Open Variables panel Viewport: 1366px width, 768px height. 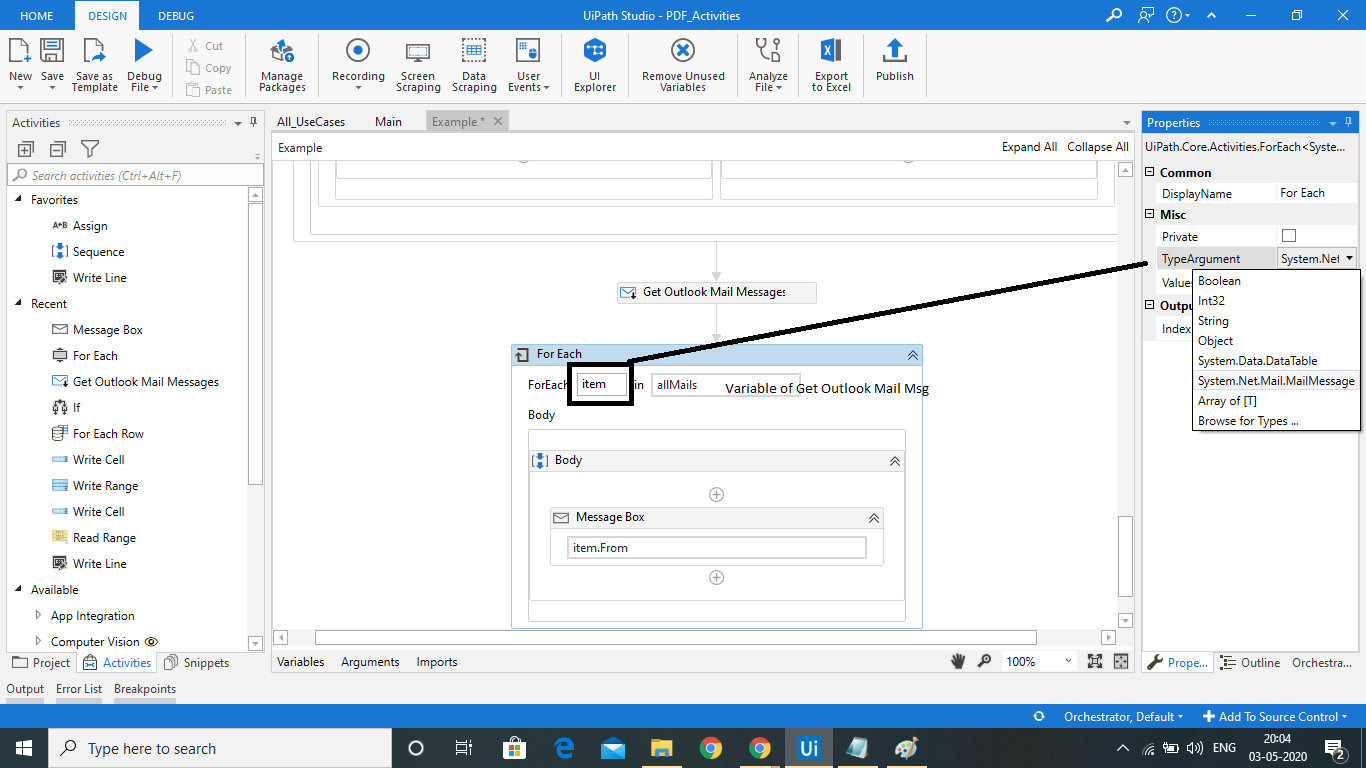tap(300, 662)
